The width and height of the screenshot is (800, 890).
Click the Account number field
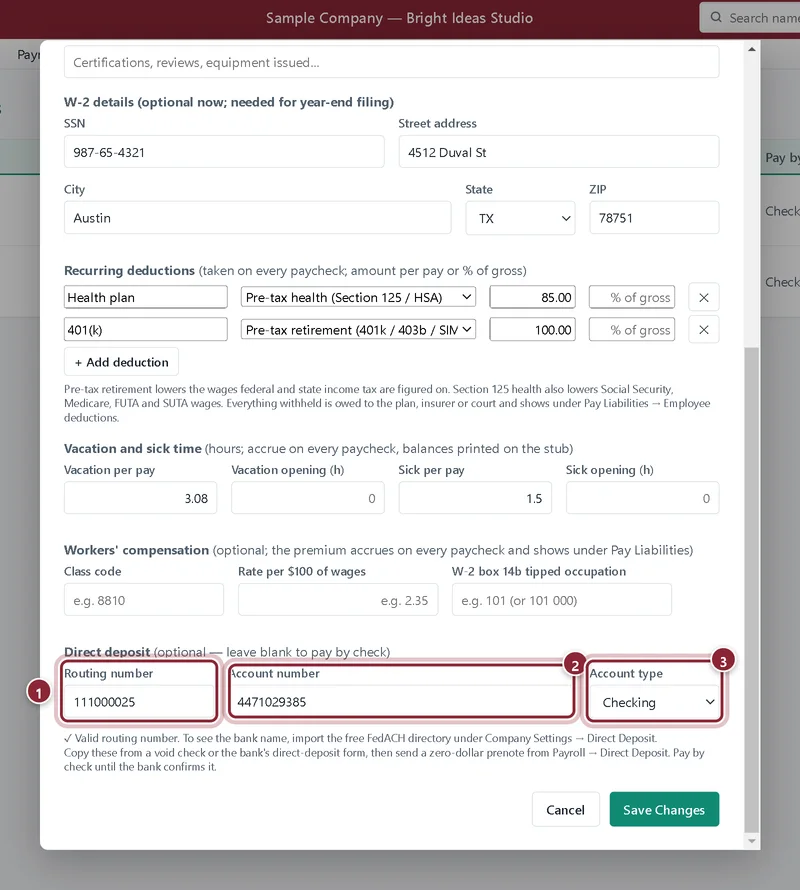coord(401,702)
